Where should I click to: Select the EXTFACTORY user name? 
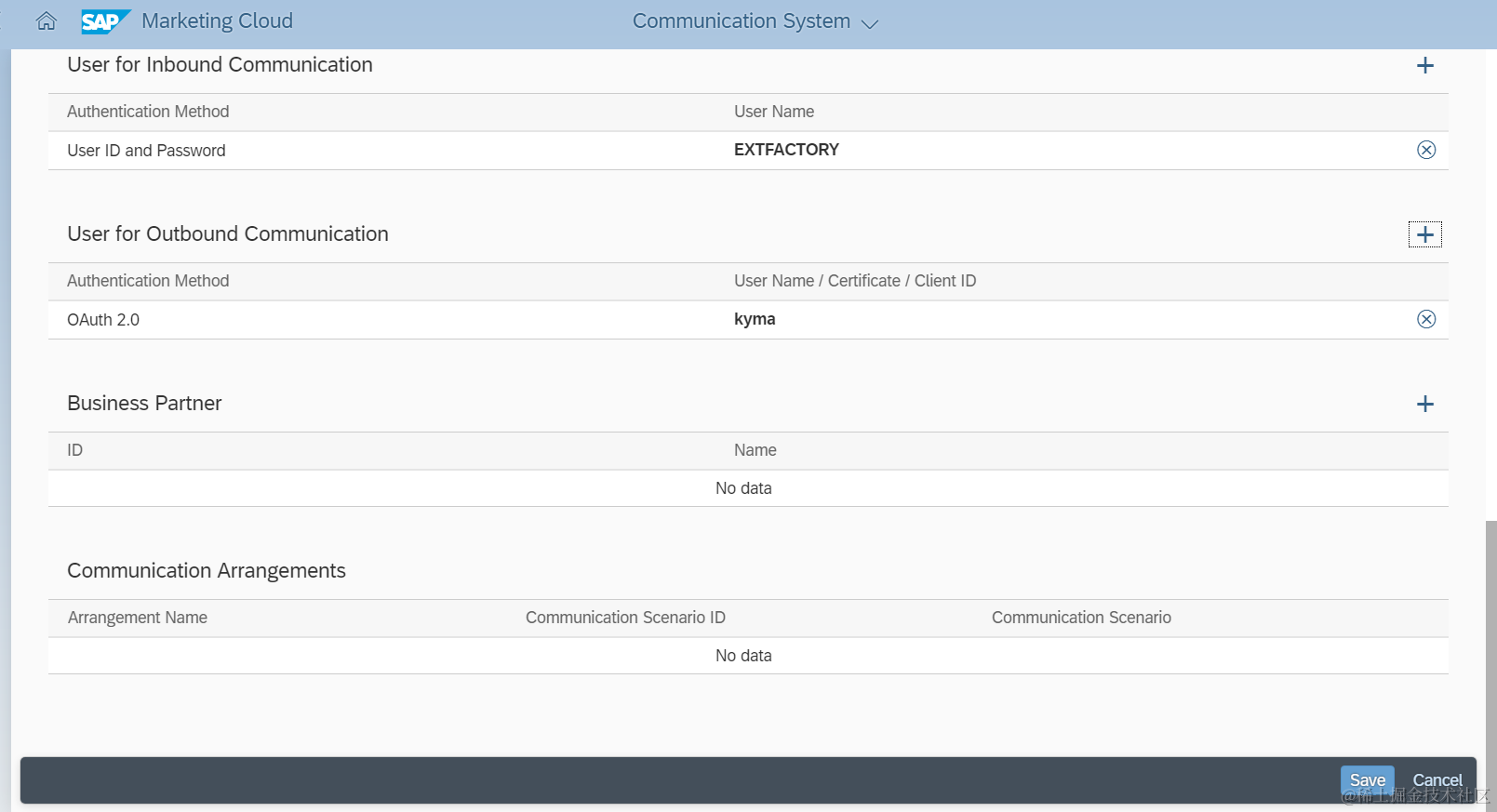(x=786, y=150)
